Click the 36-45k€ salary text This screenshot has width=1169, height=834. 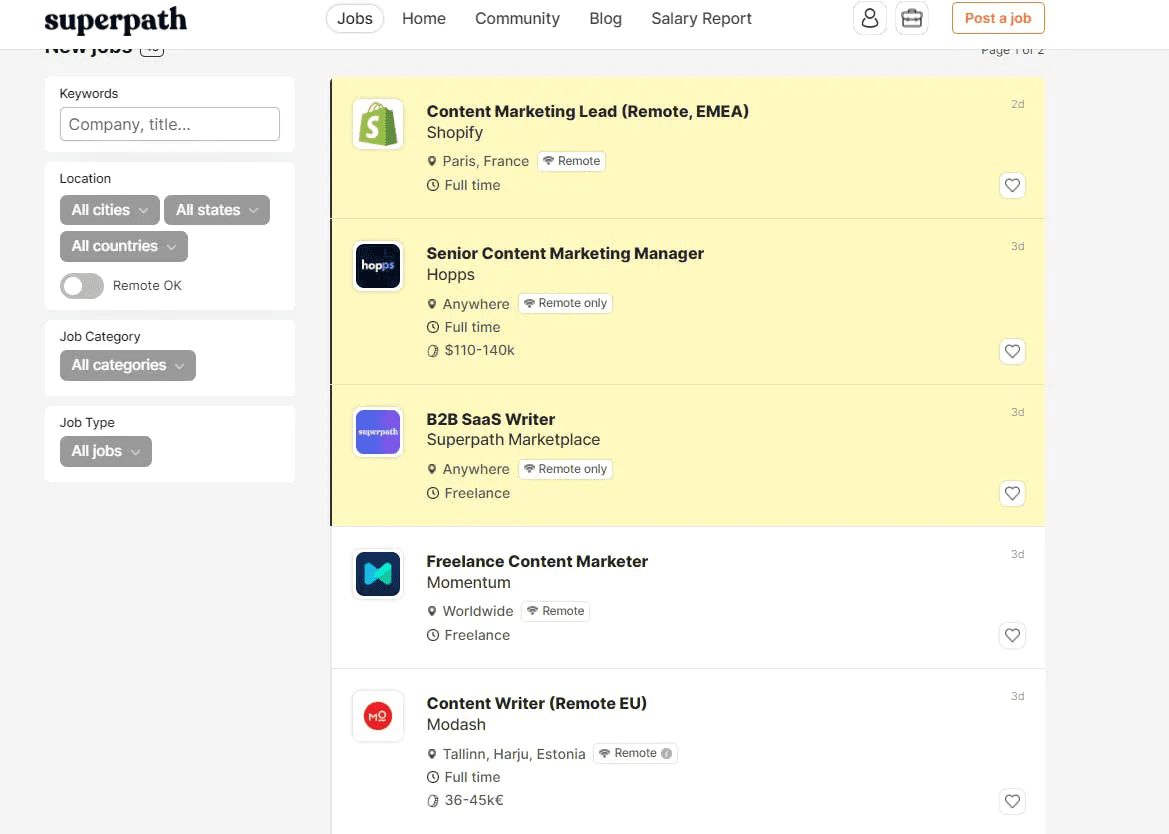(474, 800)
